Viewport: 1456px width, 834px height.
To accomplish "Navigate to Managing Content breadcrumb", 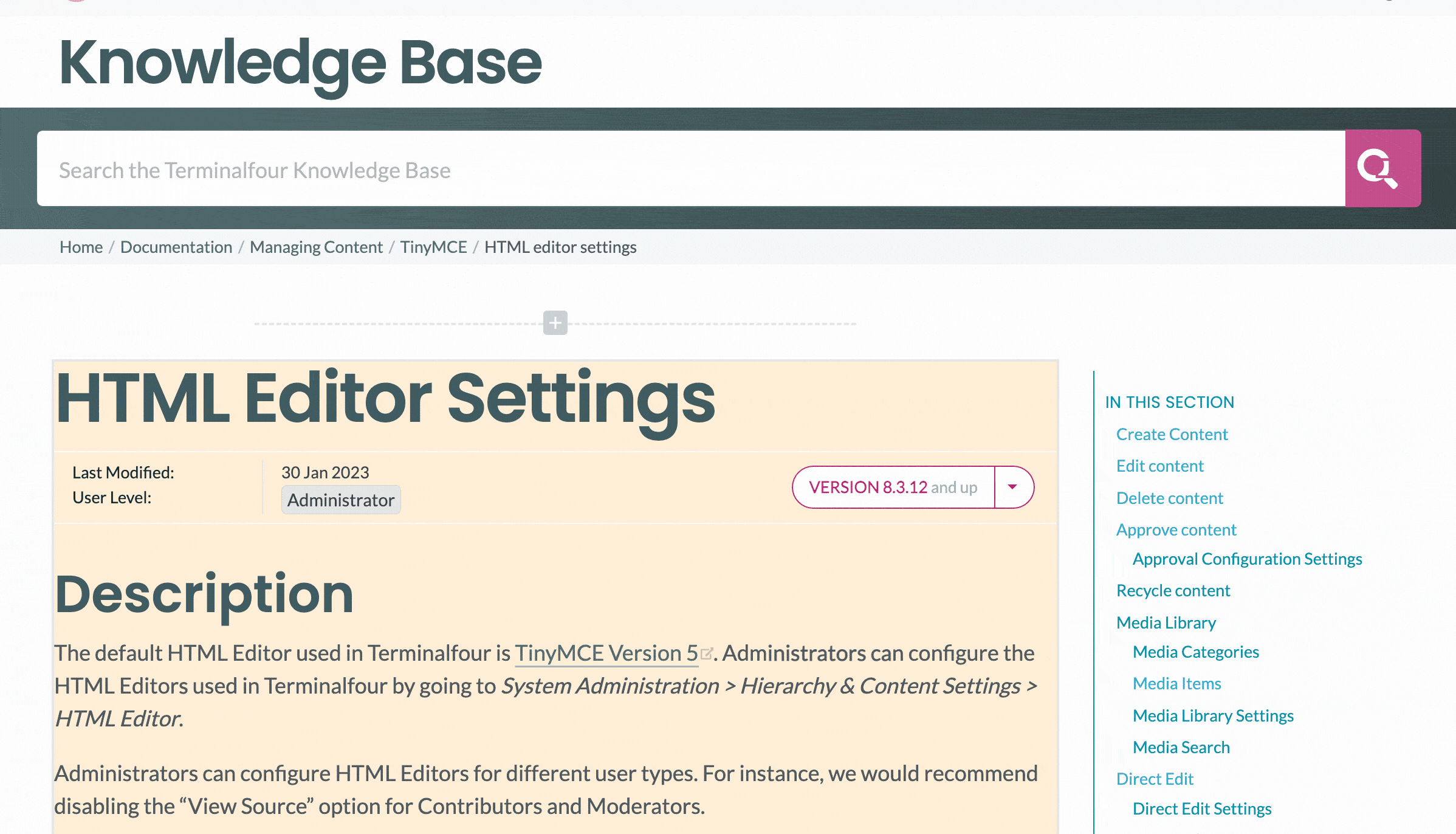I will [316, 247].
